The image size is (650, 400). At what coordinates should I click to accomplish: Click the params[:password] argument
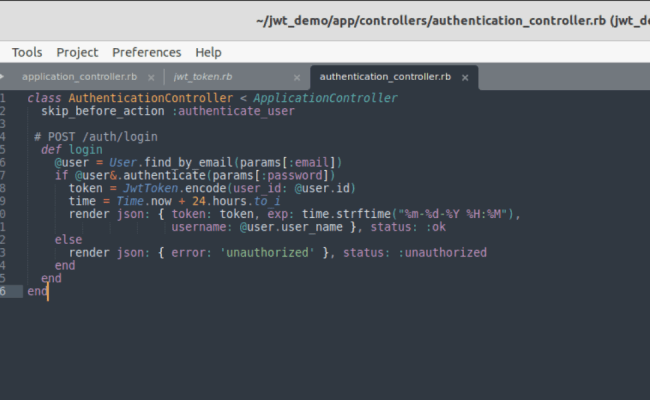(x=270, y=175)
